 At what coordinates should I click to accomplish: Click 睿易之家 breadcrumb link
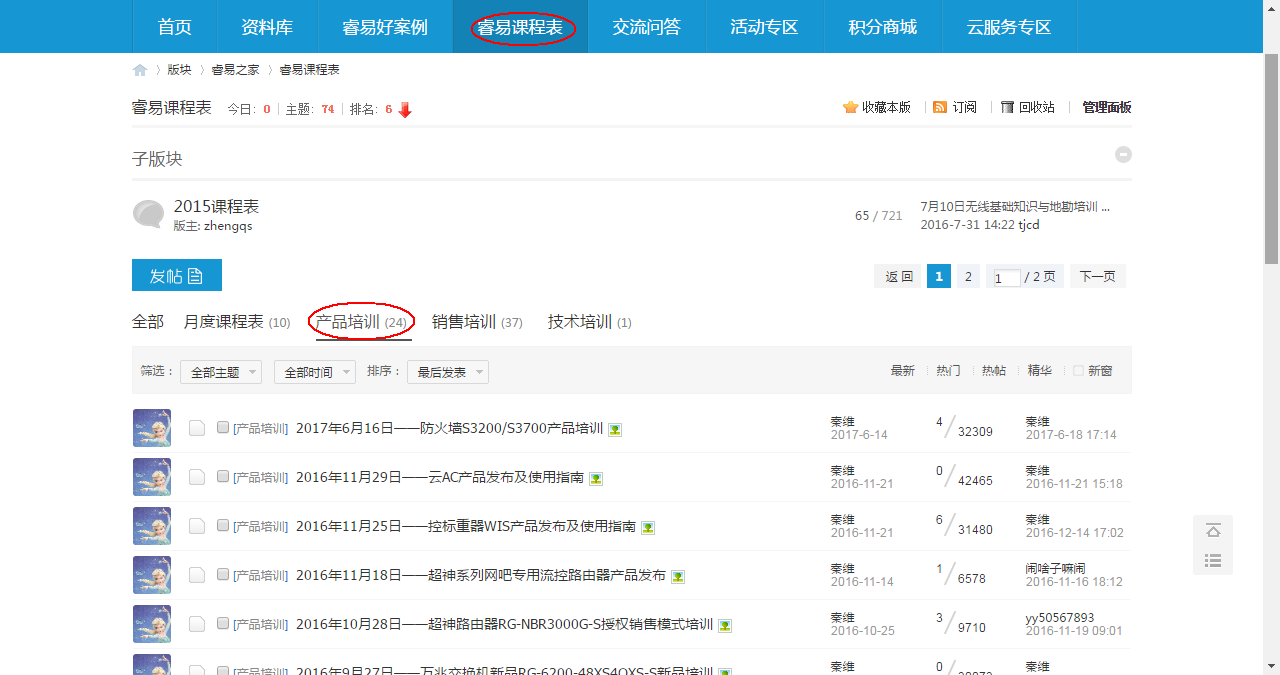235,70
